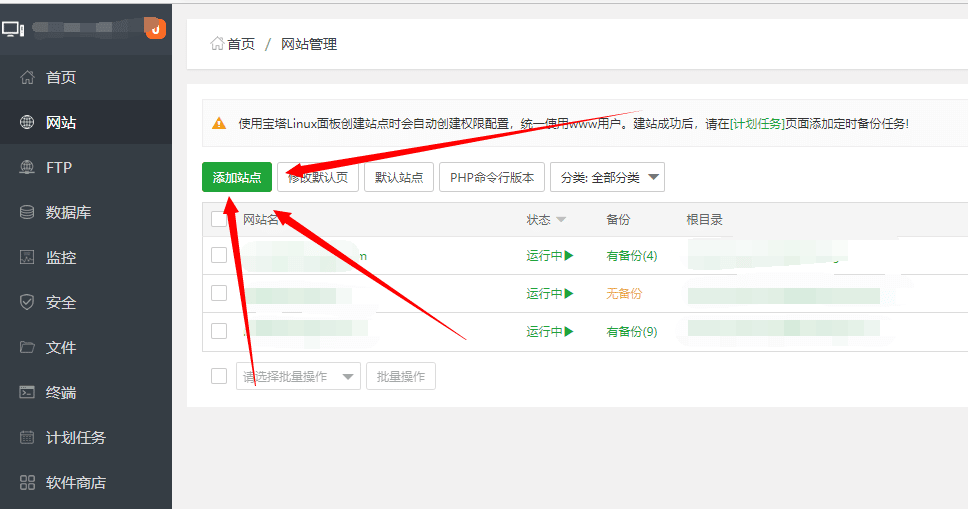Tick the checkbox beside the batch operation dropdown
Screen dimensions: 968x509
point(219,376)
